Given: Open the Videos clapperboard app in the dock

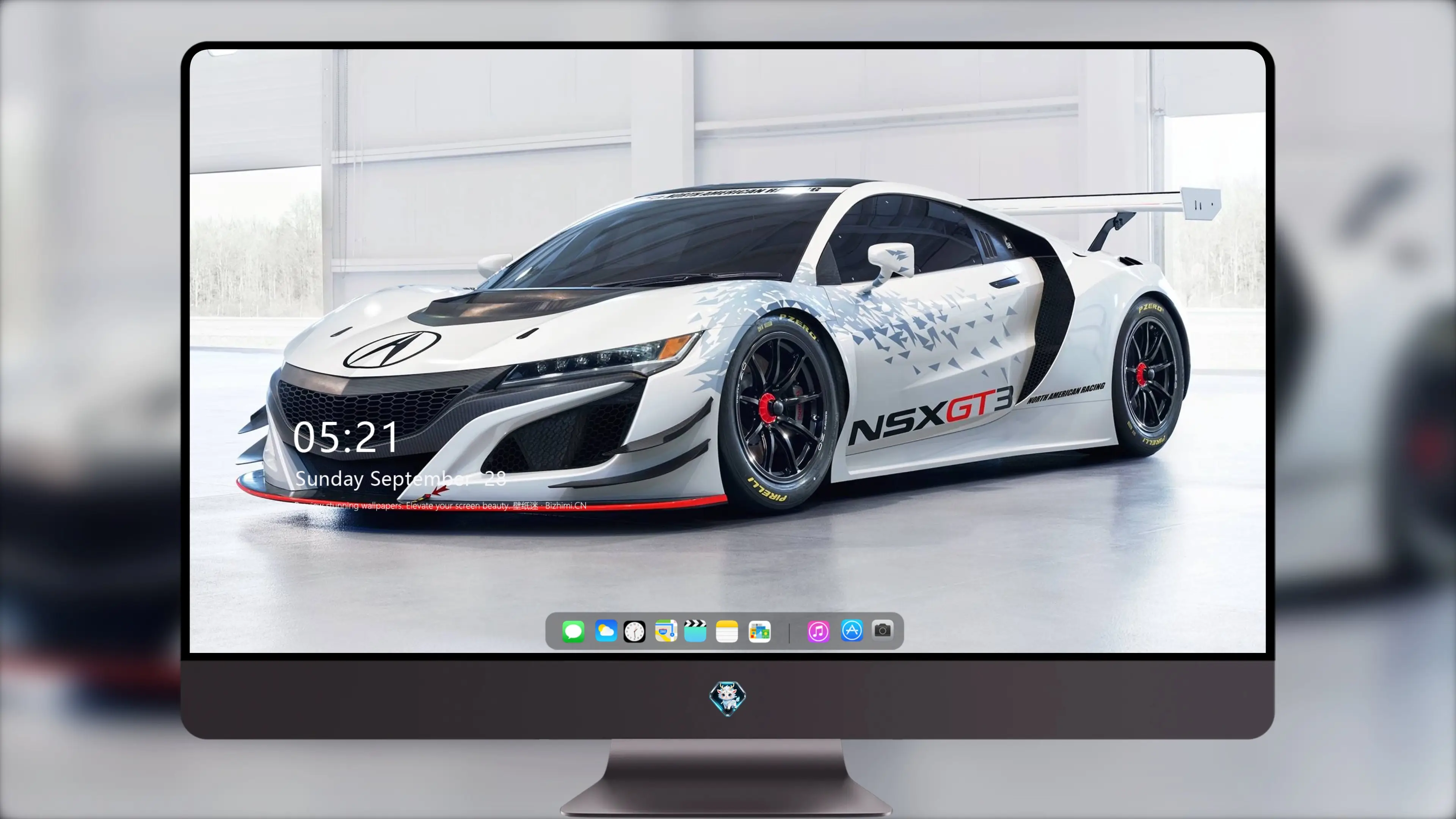Looking at the screenshot, I should click(695, 631).
